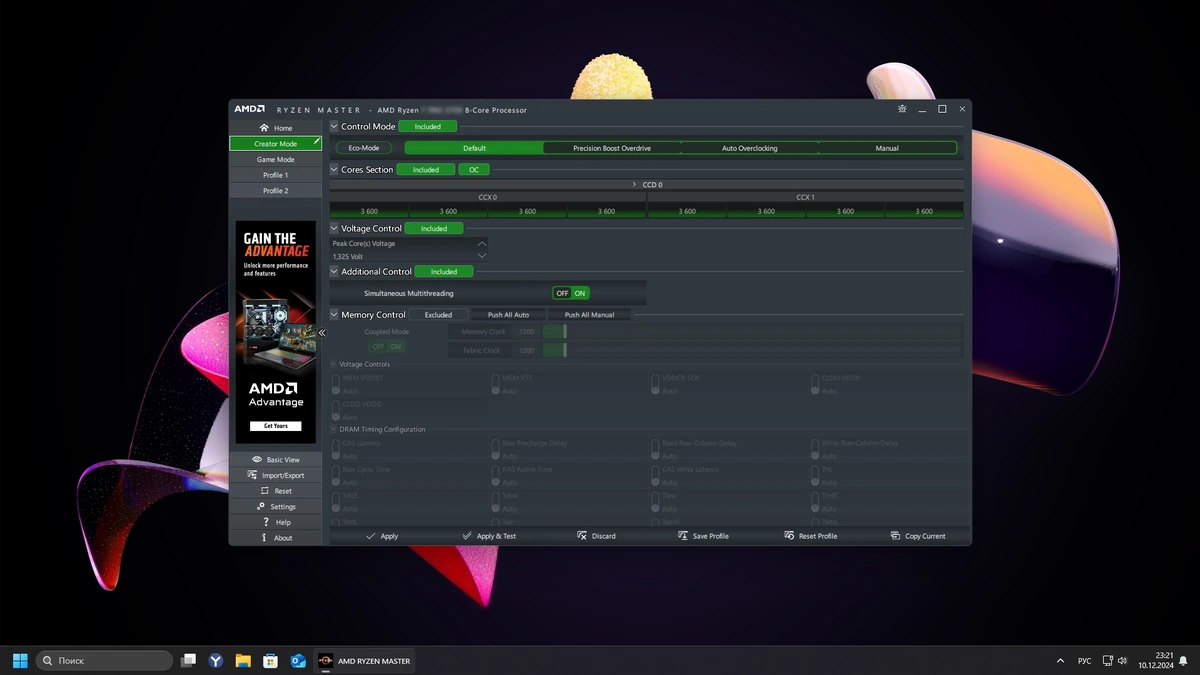Click Get Yours on AMD Advantage ad

coord(275,426)
